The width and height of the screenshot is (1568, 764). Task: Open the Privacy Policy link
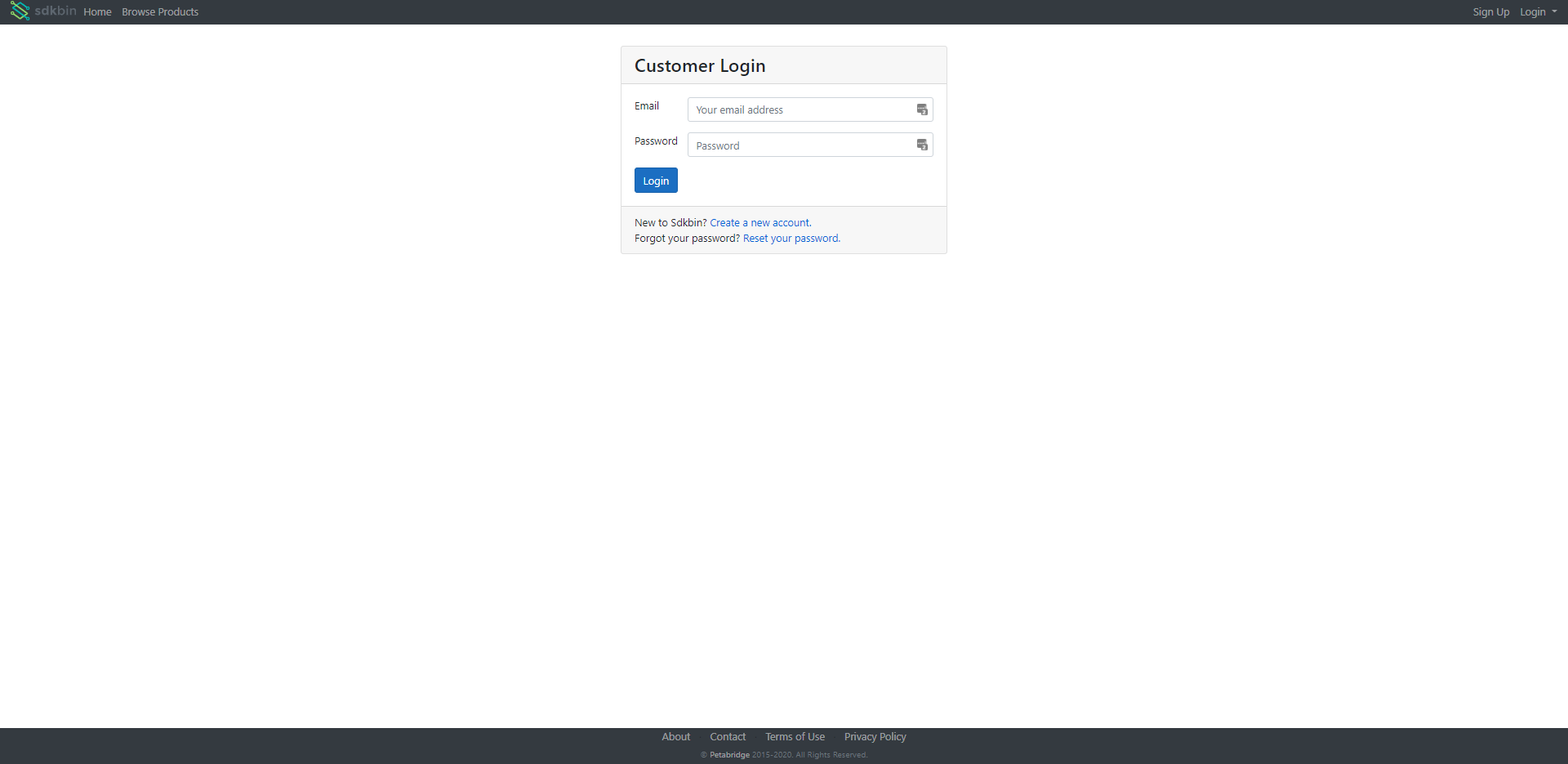point(874,736)
